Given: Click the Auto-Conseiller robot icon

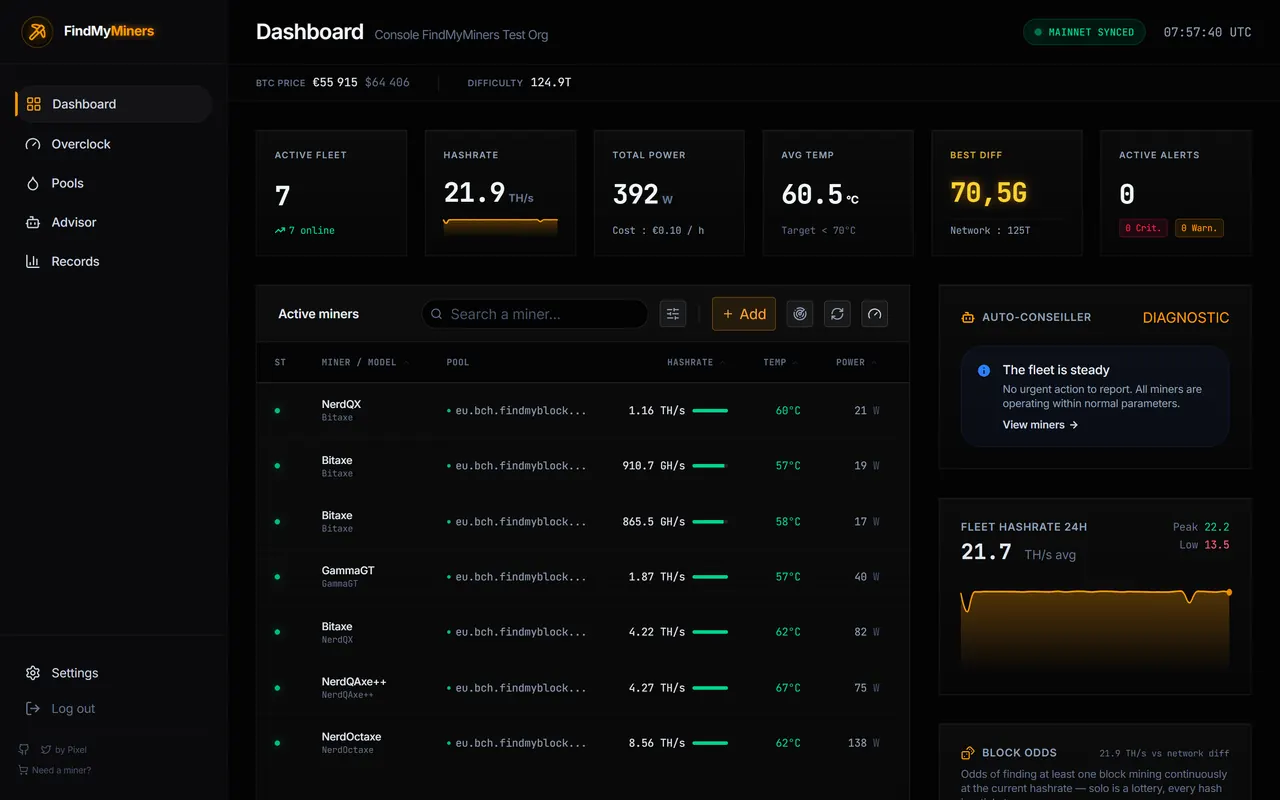Looking at the screenshot, I should pyautogui.click(x=967, y=317).
